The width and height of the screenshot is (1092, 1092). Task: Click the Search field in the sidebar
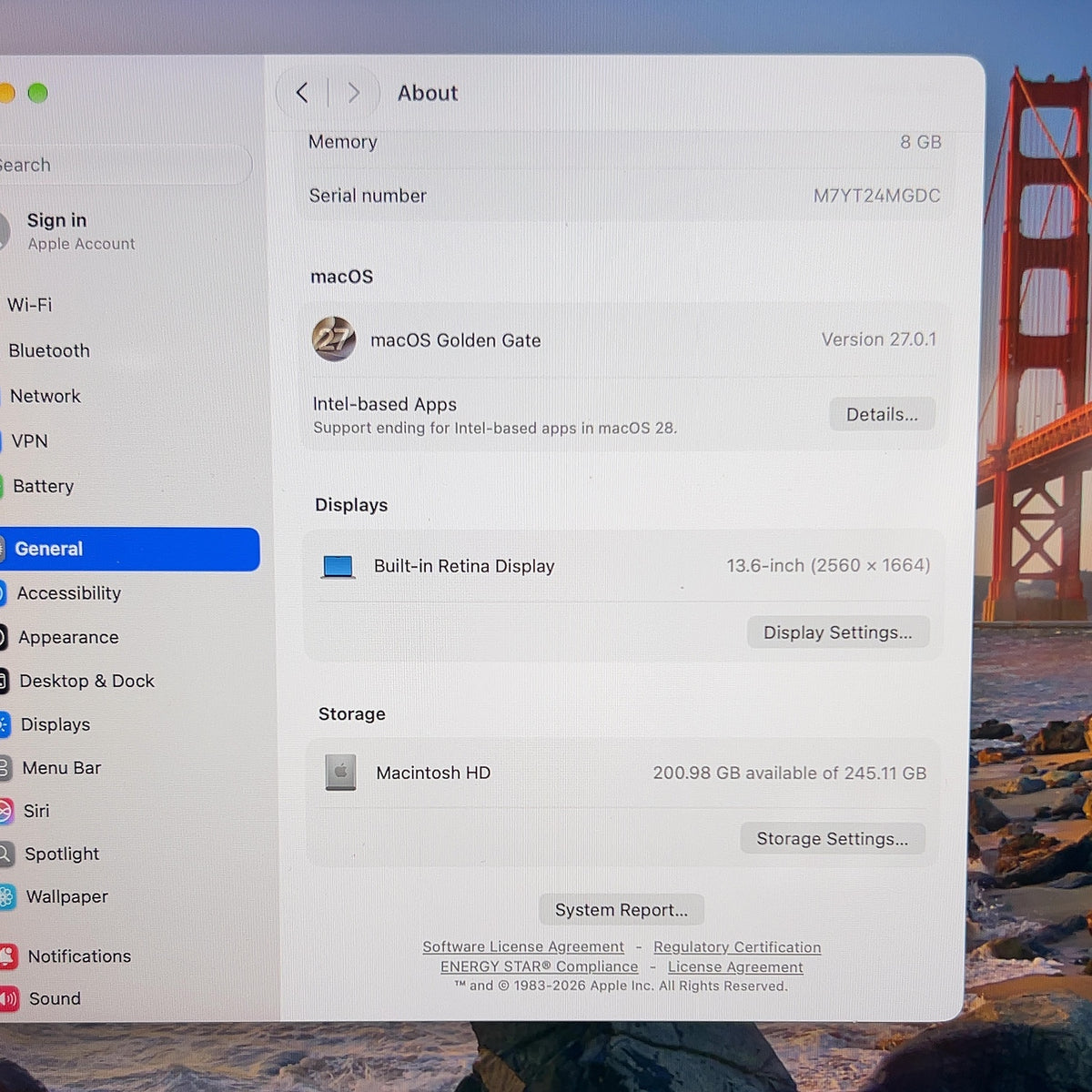[x=125, y=165]
